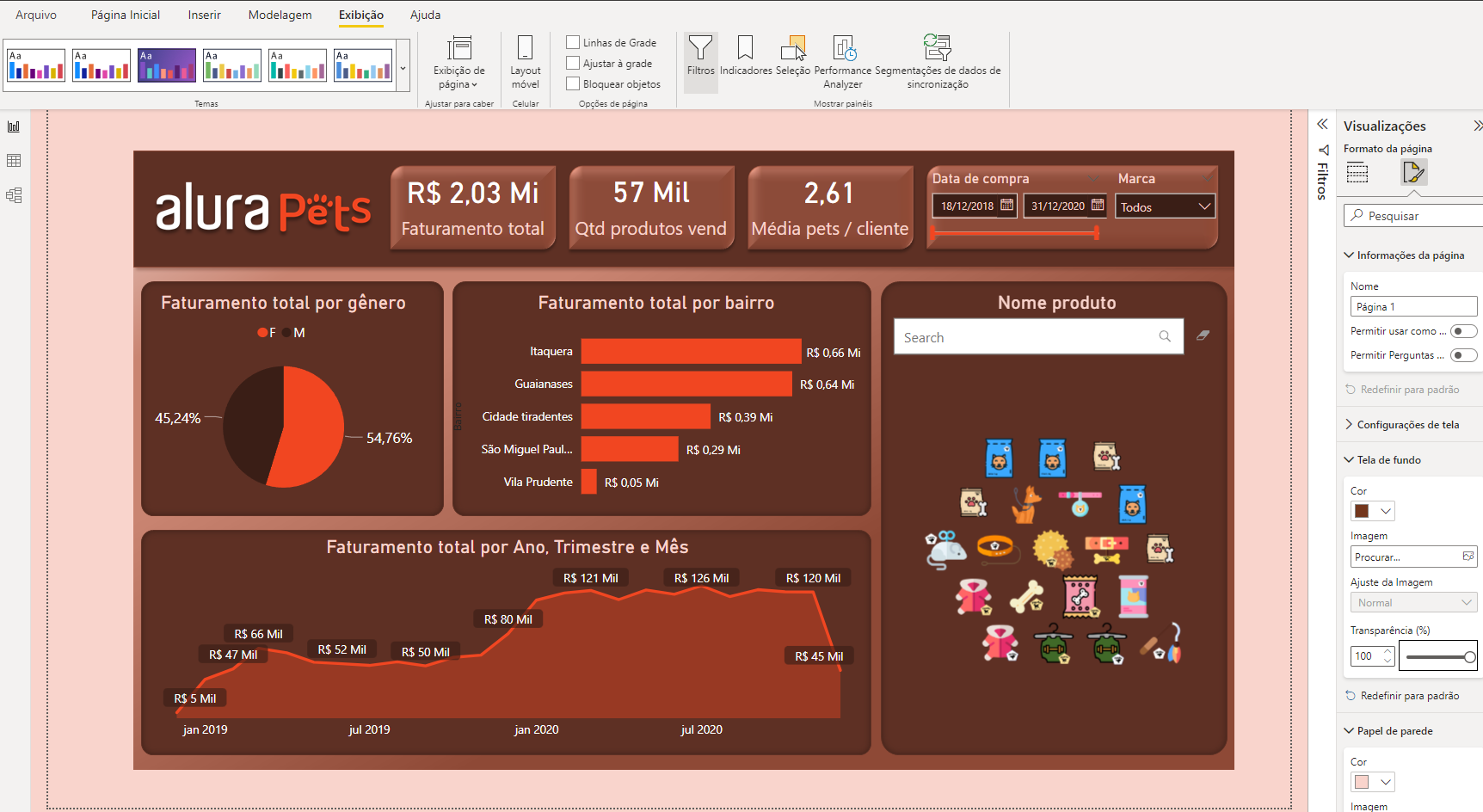The height and width of the screenshot is (812, 1483).
Task: Apply the sixth theme thumbnail
Action: coord(363,65)
